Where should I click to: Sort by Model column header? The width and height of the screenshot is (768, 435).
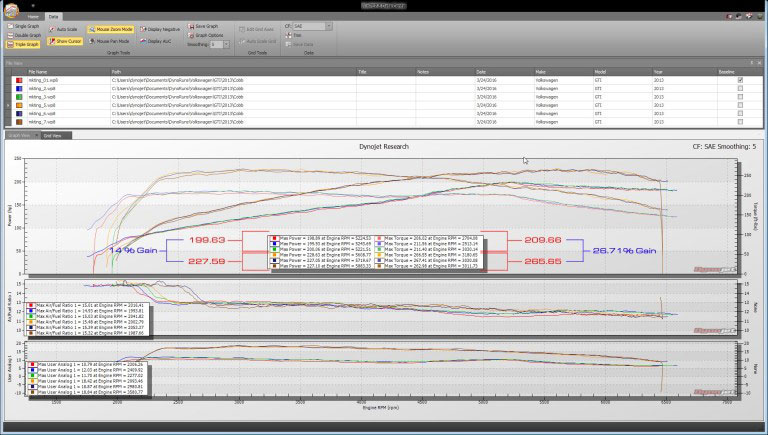point(622,72)
